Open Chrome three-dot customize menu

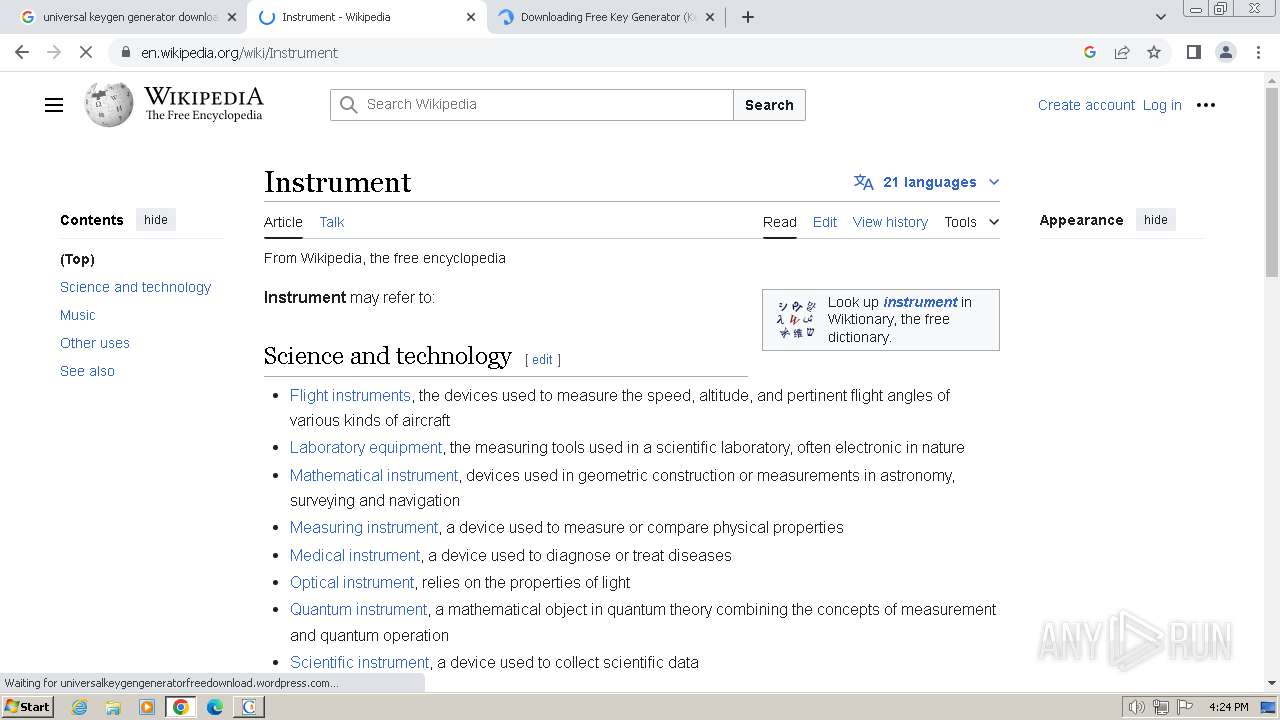(x=1258, y=52)
